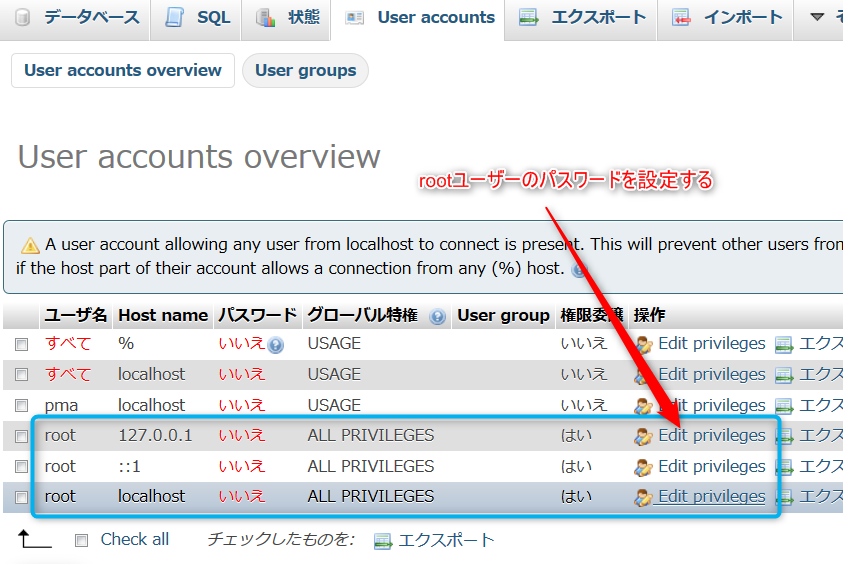Click export icon in root ::1 row
Screen dimensions: 843x564
tap(784, 467)
